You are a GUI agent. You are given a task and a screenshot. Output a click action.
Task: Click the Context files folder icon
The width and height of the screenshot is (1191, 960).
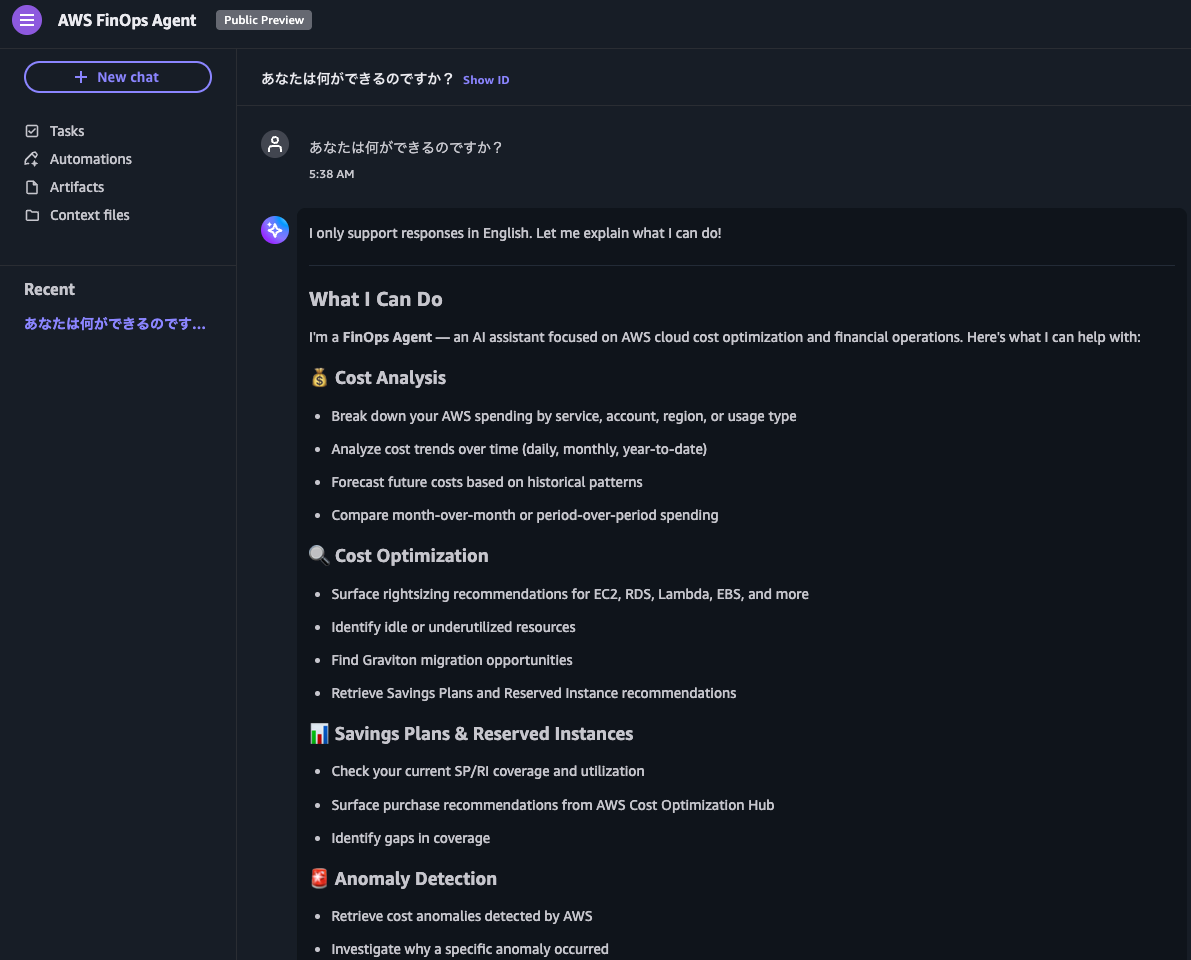[x=32, y=215]
